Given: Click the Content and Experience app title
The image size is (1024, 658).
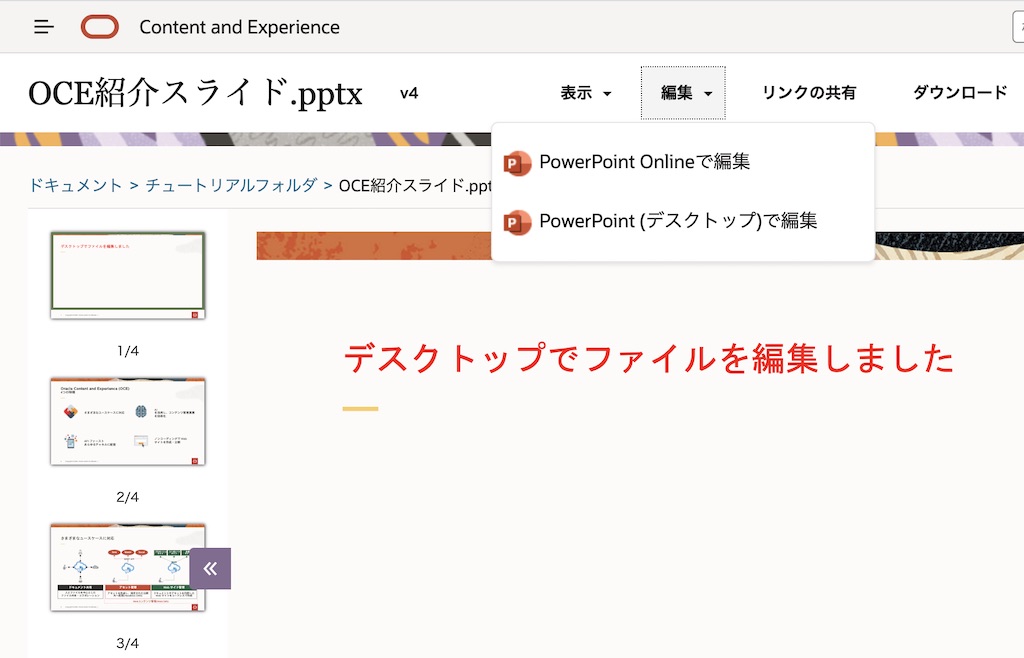Looking at the screenshot, I should click(x=239, y=27).
